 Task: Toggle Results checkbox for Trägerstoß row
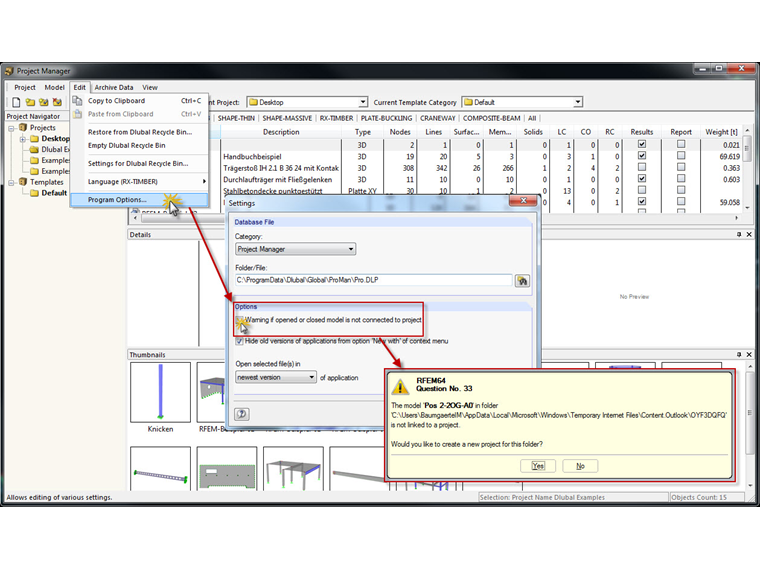coord(642,167)
